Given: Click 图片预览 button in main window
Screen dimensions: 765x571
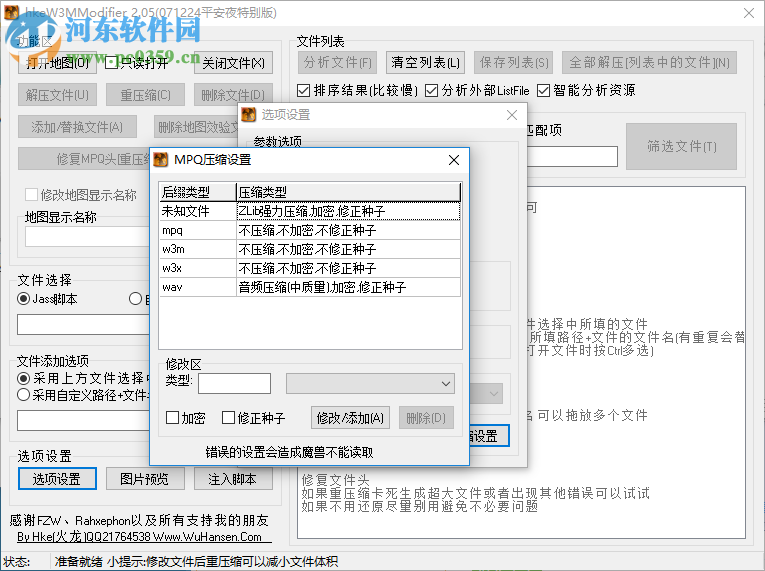Looking at the screenshot, I should [145, 479].
